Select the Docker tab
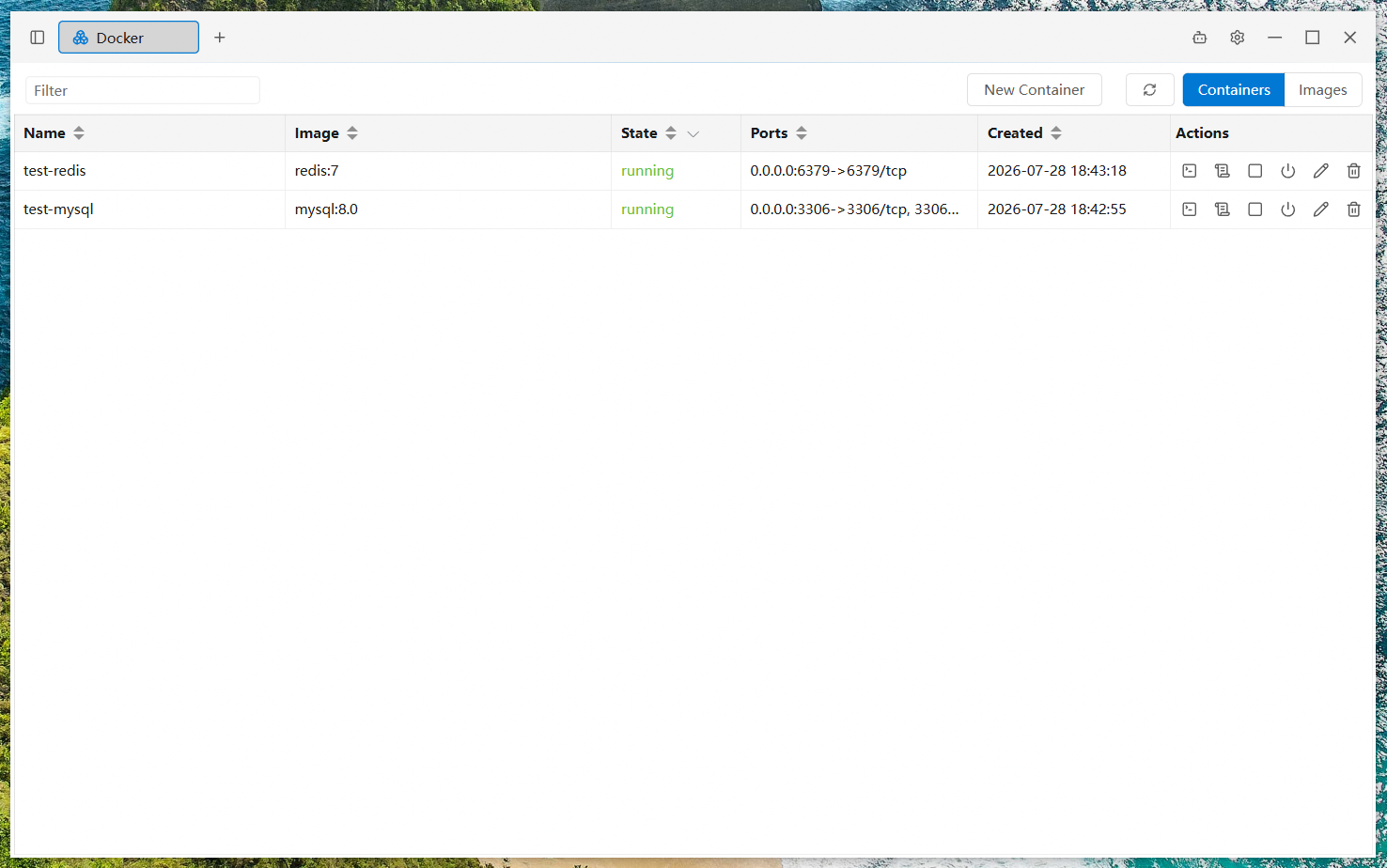The image size is (1387, 868). (x=129, y=38)
